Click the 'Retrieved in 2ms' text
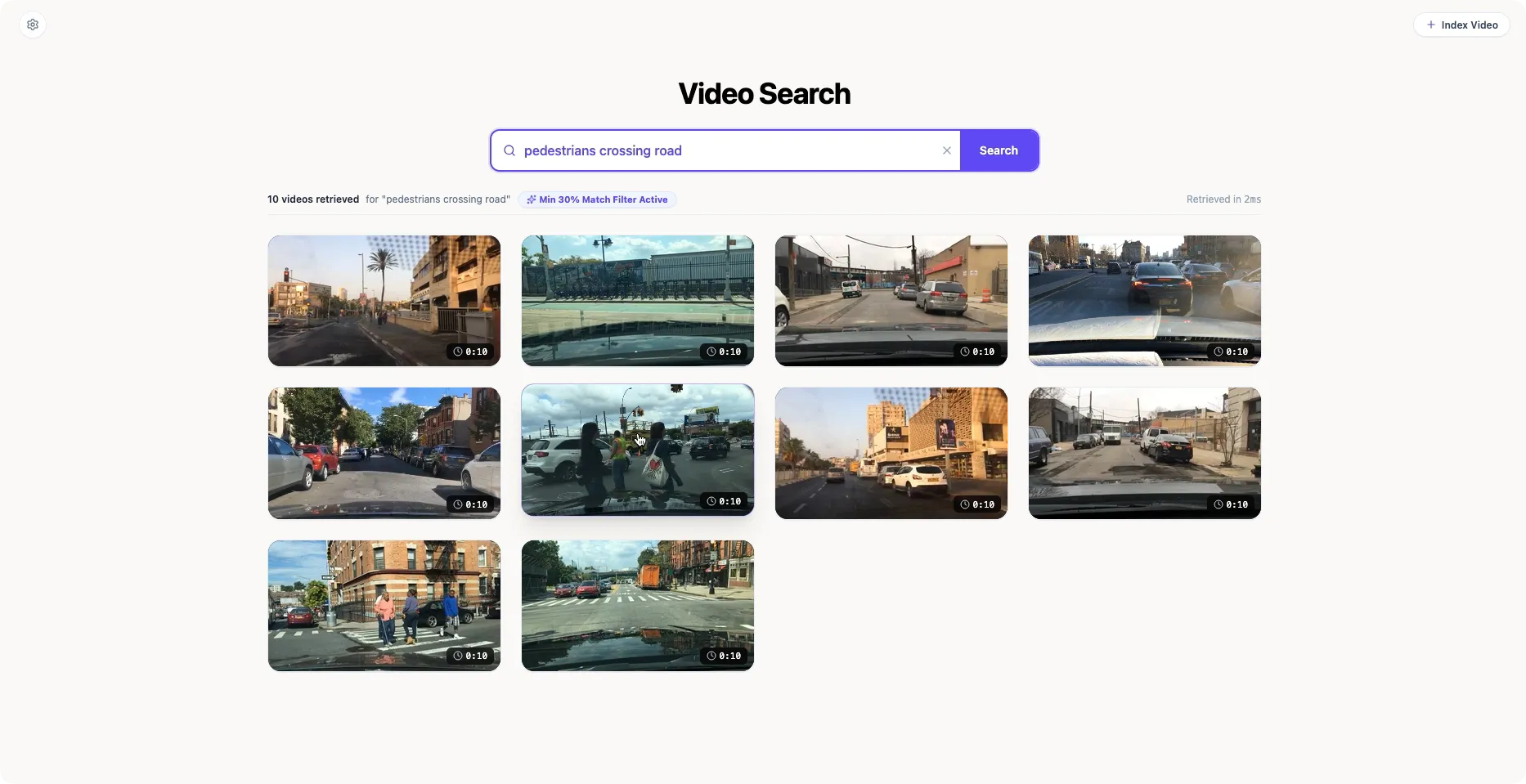Image resolution: width=1526 pixels, height=784 pixels. (1223, 199)
